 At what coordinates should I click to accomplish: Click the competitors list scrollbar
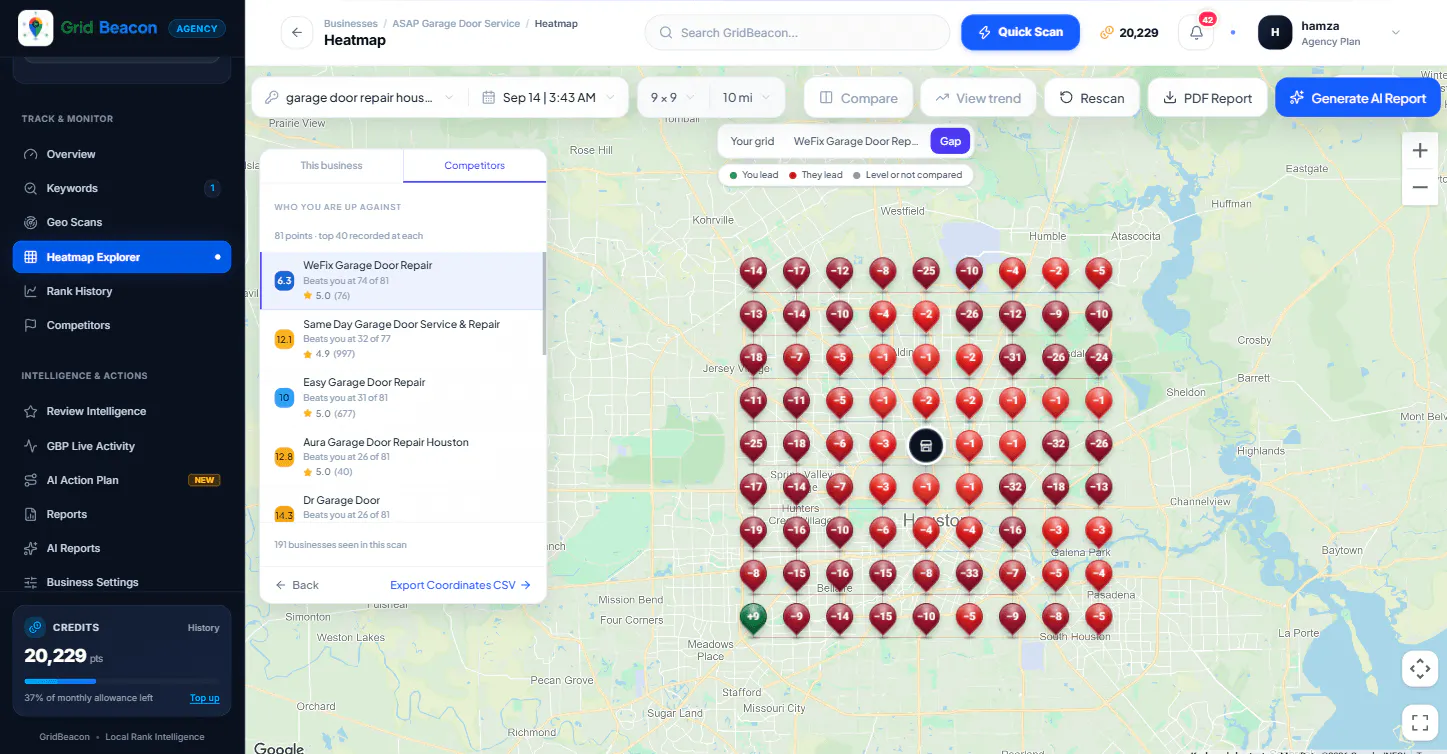[544, 303]
